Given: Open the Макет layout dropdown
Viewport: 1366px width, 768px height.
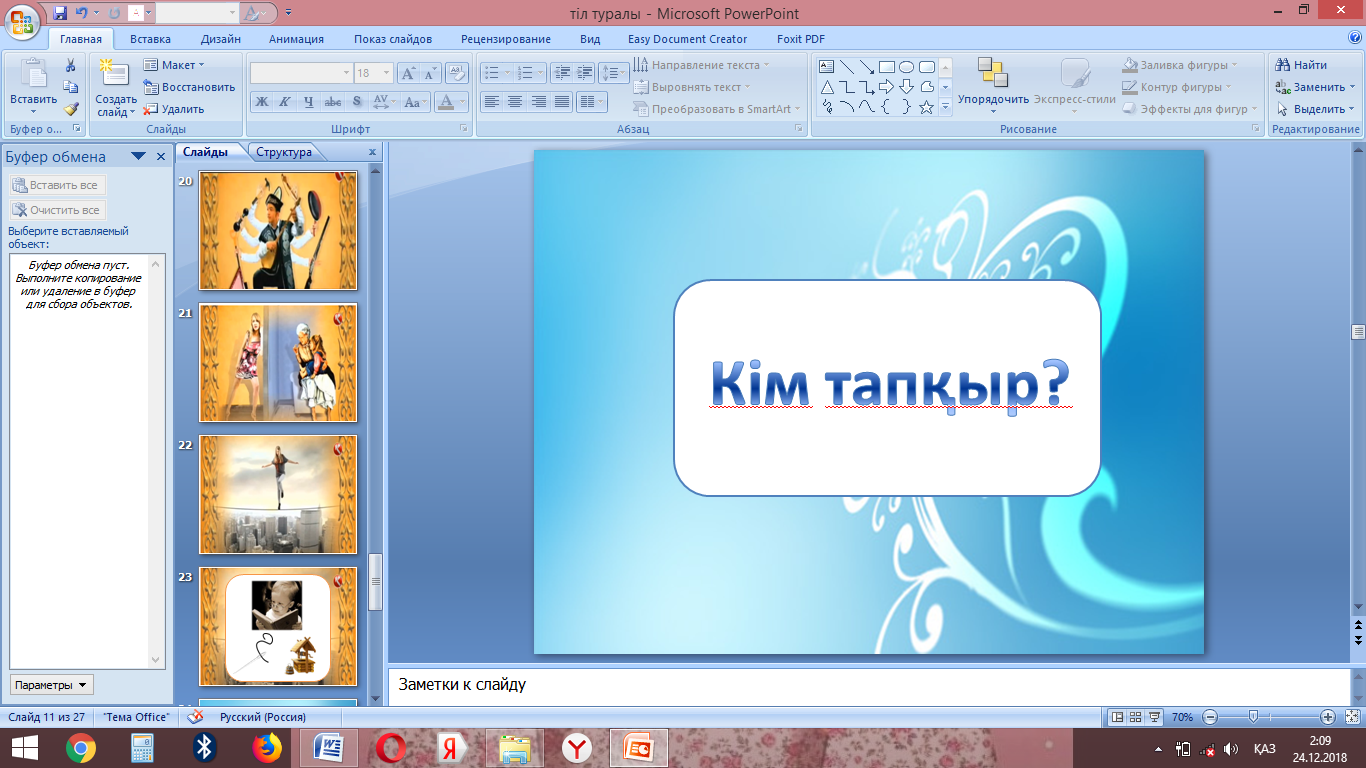Looking at the screenshot, I should pyautogui.click(x=177, y=65).
